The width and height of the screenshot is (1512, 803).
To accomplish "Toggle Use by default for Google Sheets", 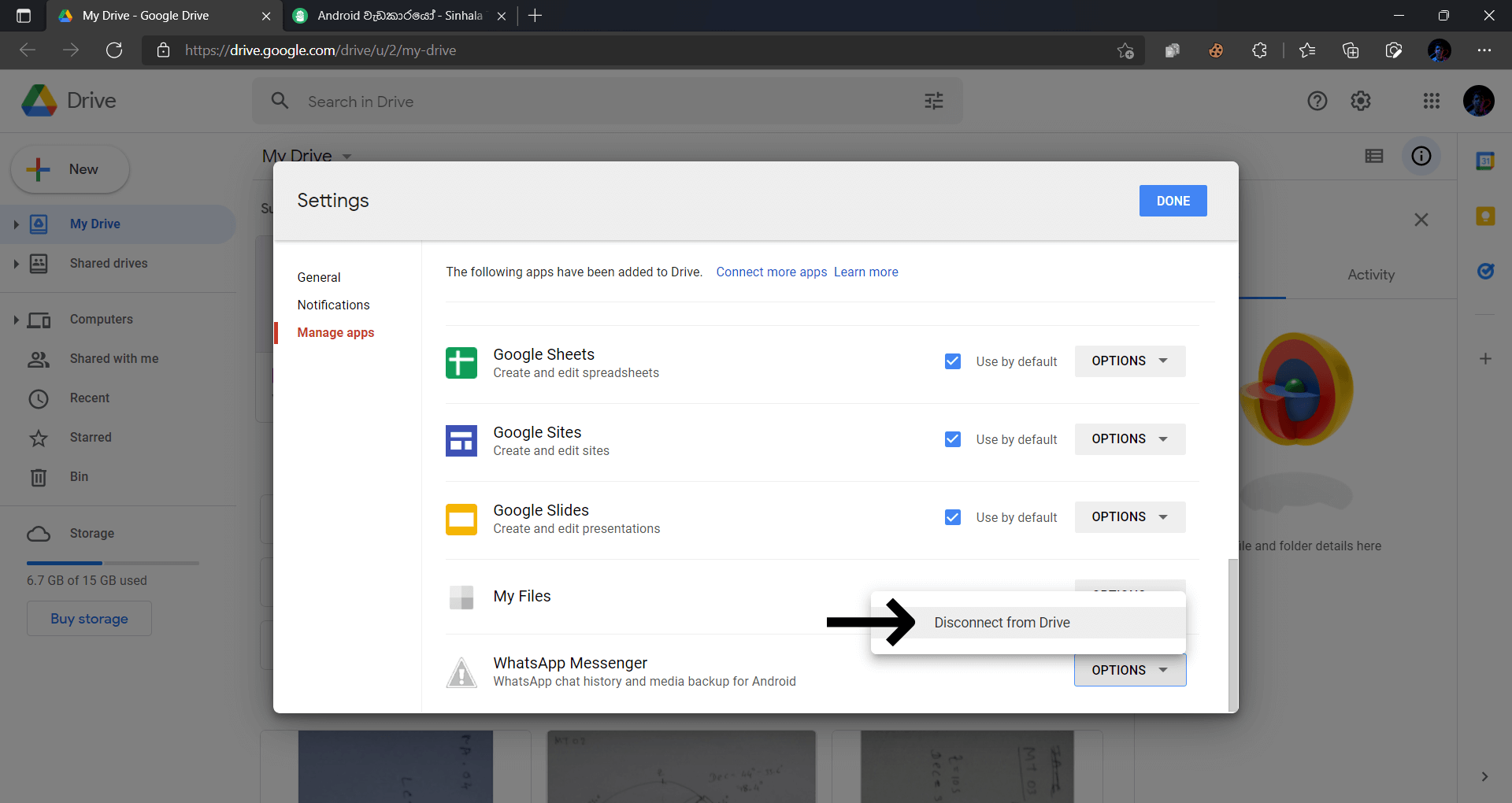I will coord(953,361).
